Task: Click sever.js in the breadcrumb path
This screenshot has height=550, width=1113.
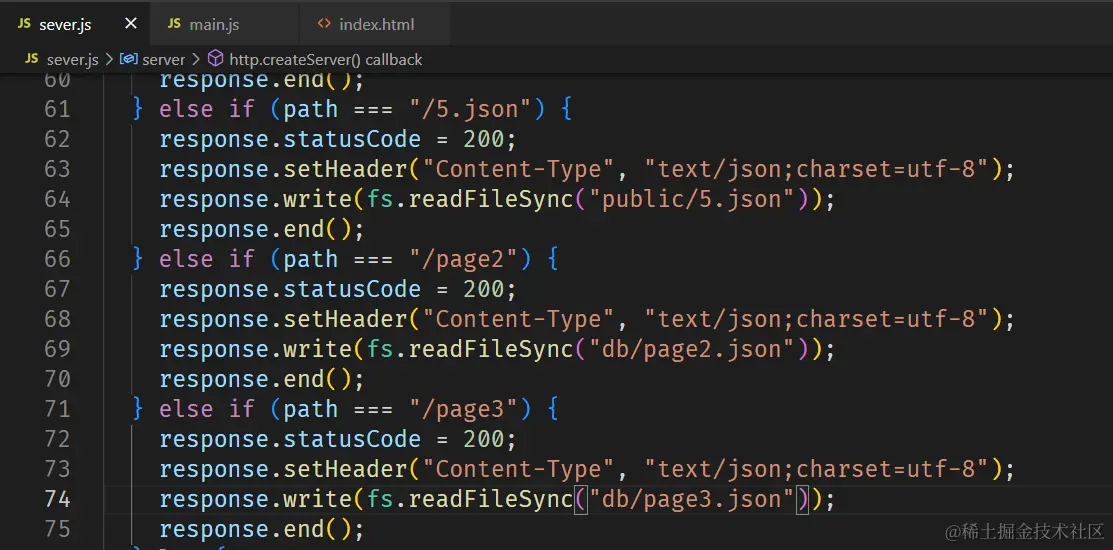Action: (x=72, y=60)
